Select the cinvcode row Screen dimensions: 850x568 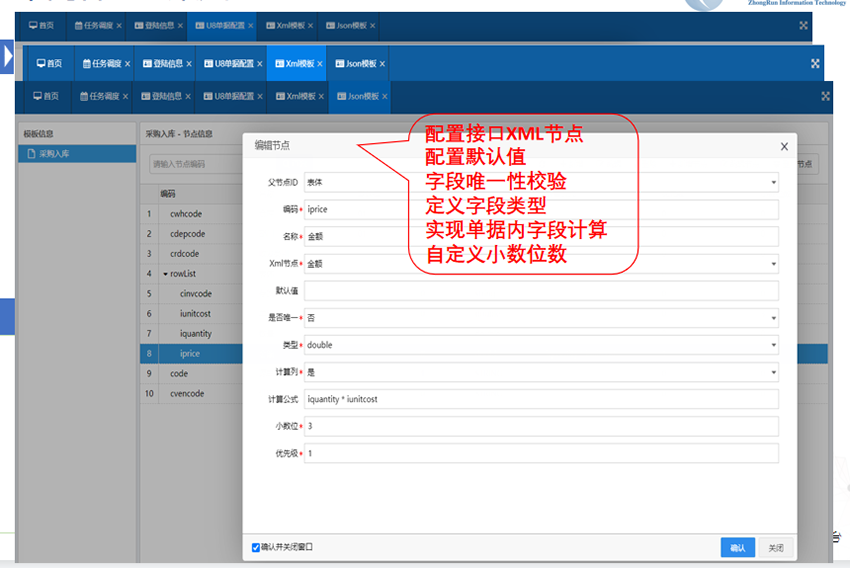(x=192, y=294)
